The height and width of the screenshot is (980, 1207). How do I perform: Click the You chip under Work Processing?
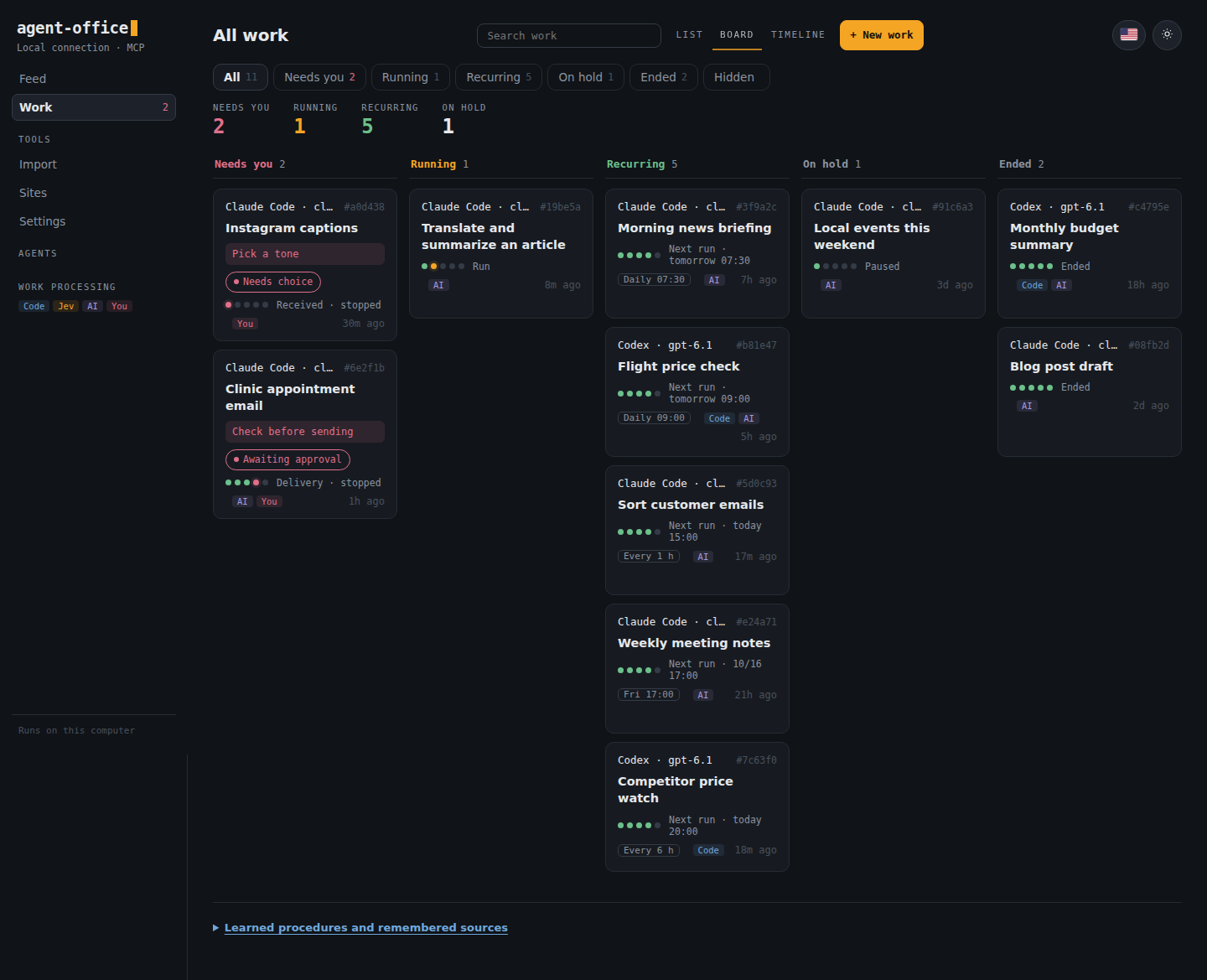[120, 306]
